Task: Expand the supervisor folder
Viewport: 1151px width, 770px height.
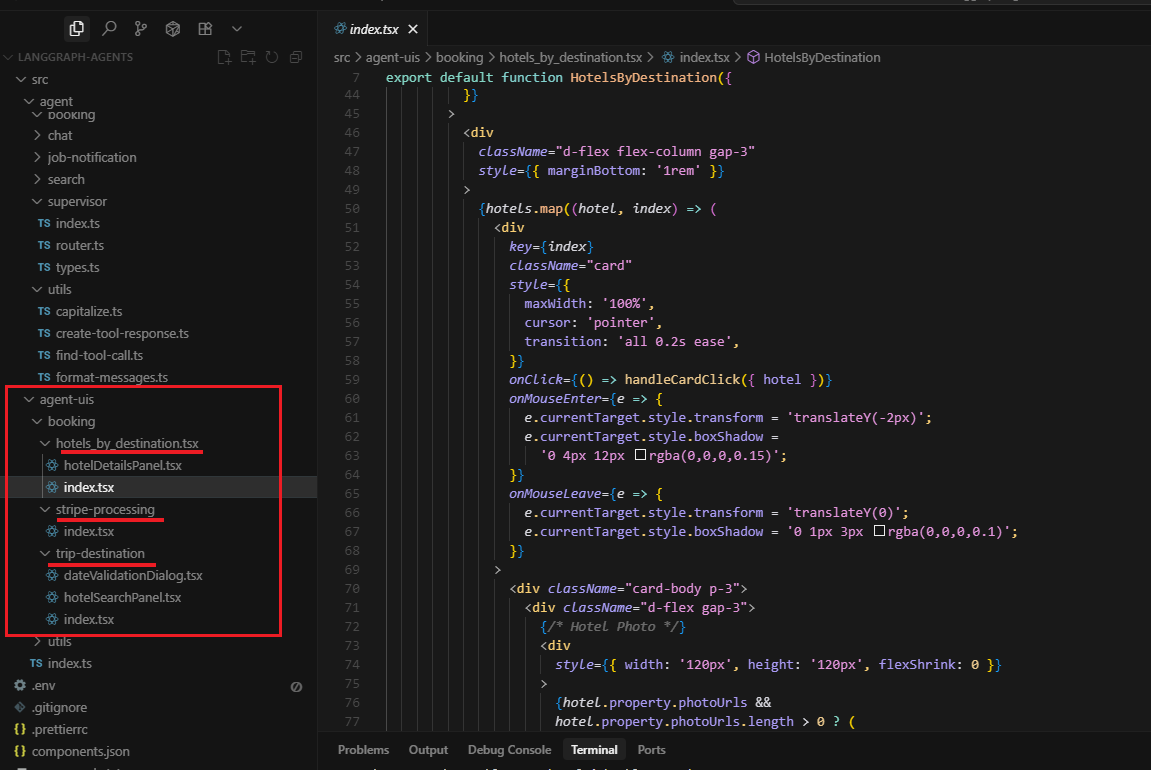Action: point(76,201)
